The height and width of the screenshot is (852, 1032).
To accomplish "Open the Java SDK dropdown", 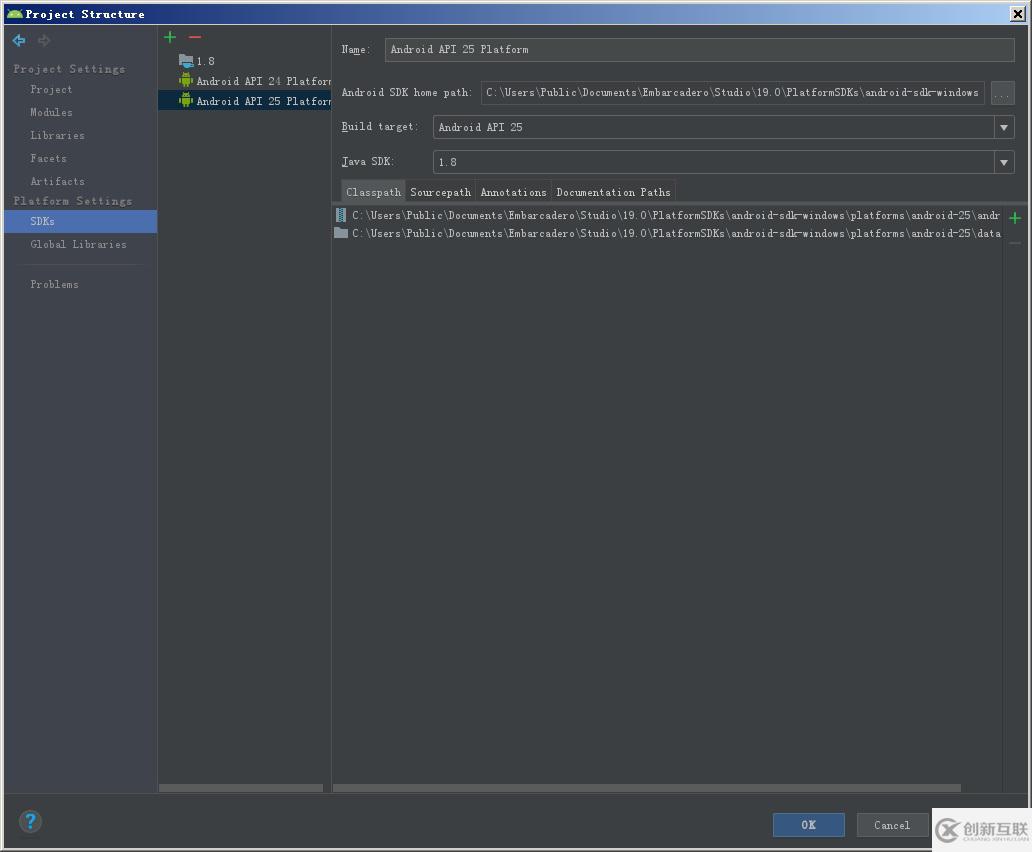I will click(1003, 161).
